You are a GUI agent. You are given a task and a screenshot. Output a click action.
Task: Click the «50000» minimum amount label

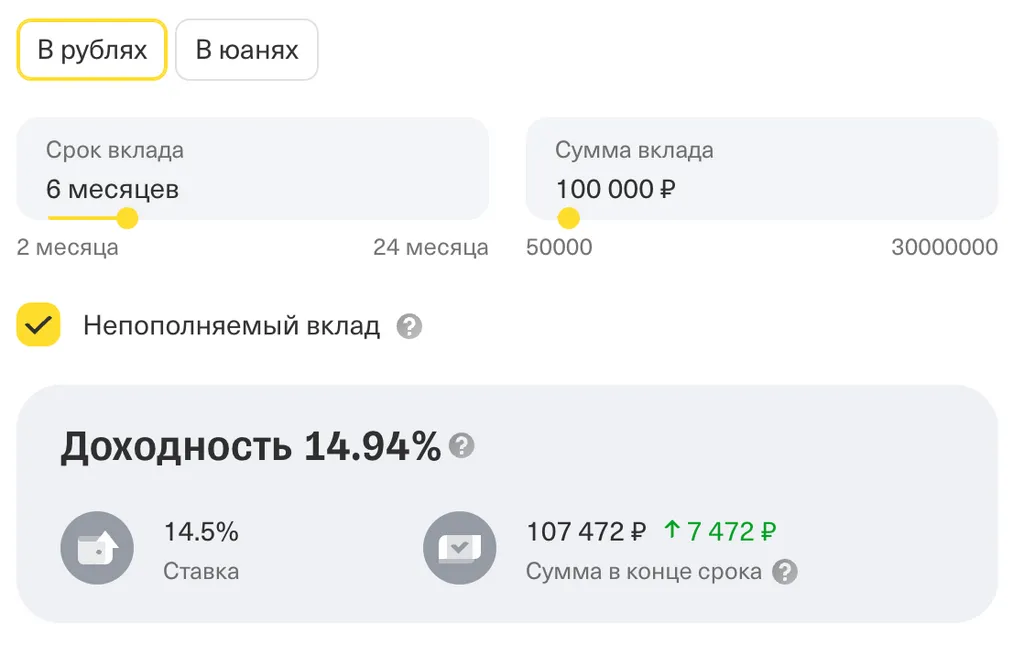(x=559, y=247)
